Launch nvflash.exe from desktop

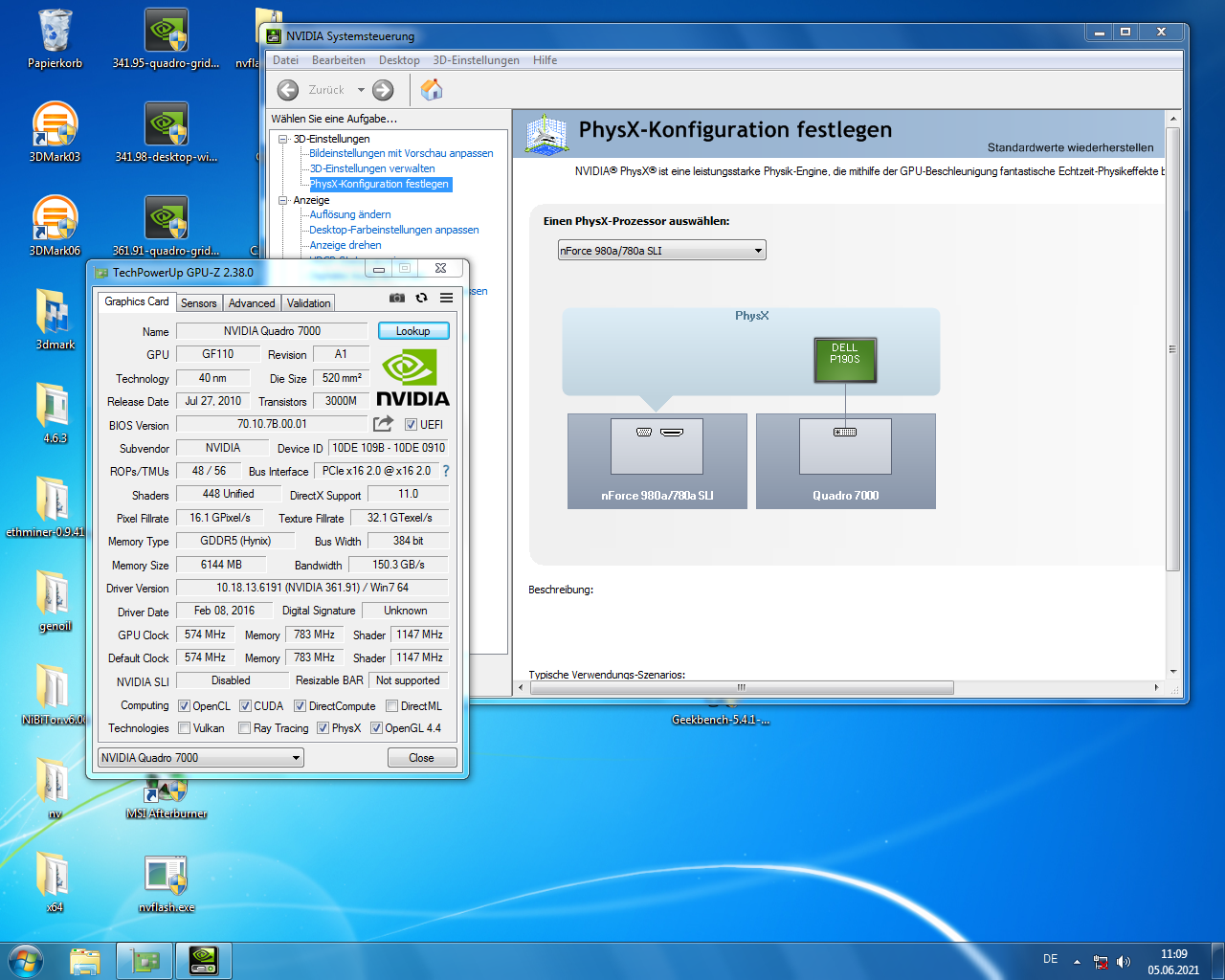[x=167, y=882]
